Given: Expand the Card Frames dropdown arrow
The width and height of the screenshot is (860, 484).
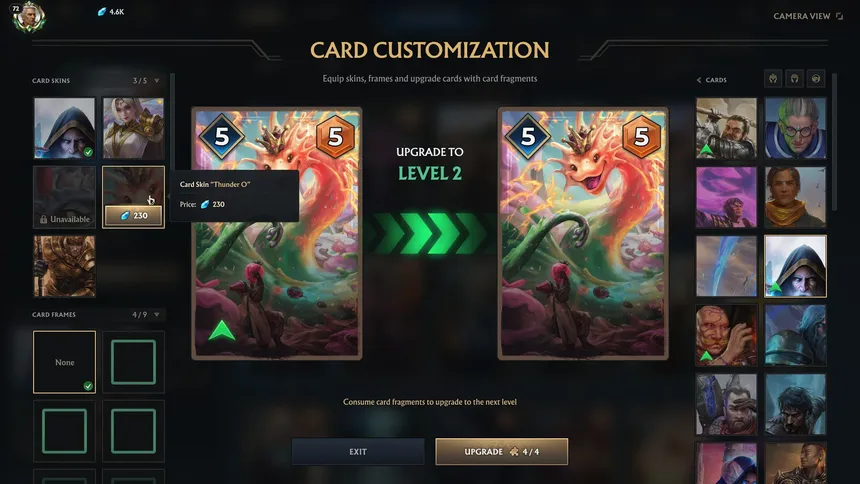Looking at the screenshot, I should tap(157, 314).
